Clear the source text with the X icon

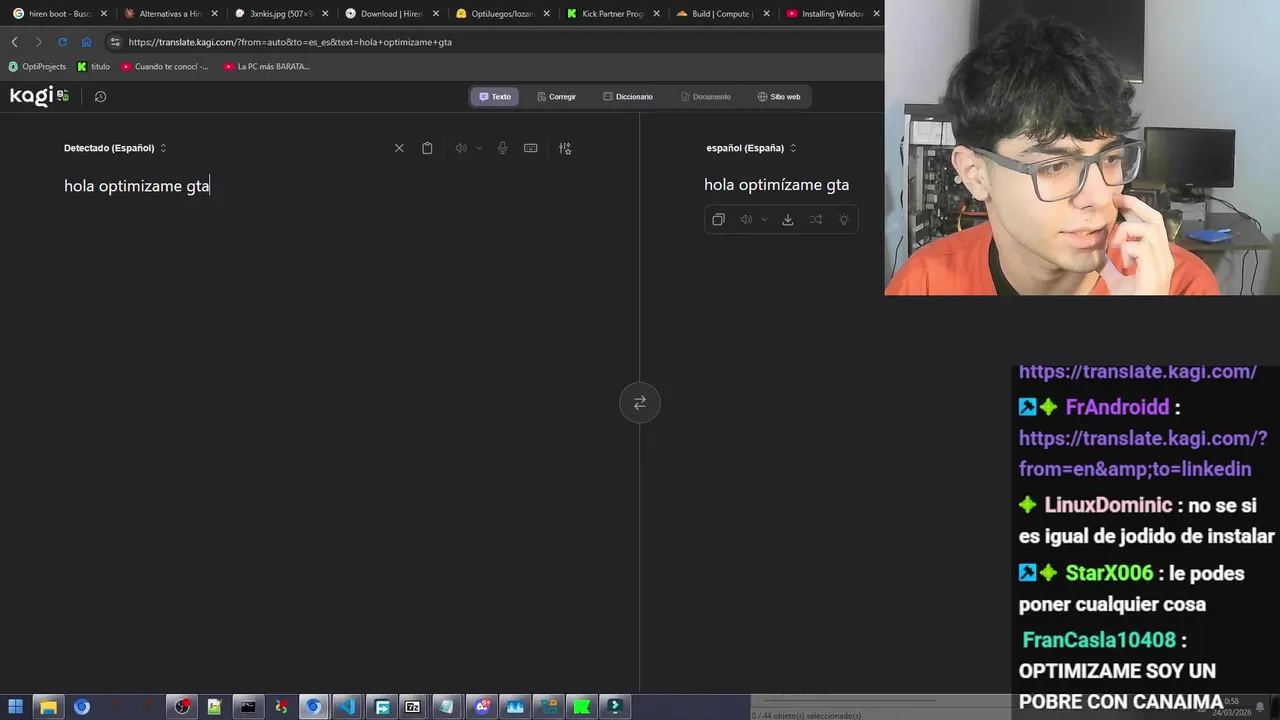[399, 148]
